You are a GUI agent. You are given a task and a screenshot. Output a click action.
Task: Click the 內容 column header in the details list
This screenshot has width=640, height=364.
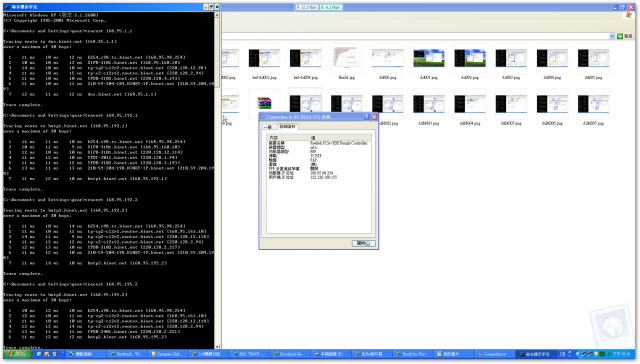click(x=288, y=138)
